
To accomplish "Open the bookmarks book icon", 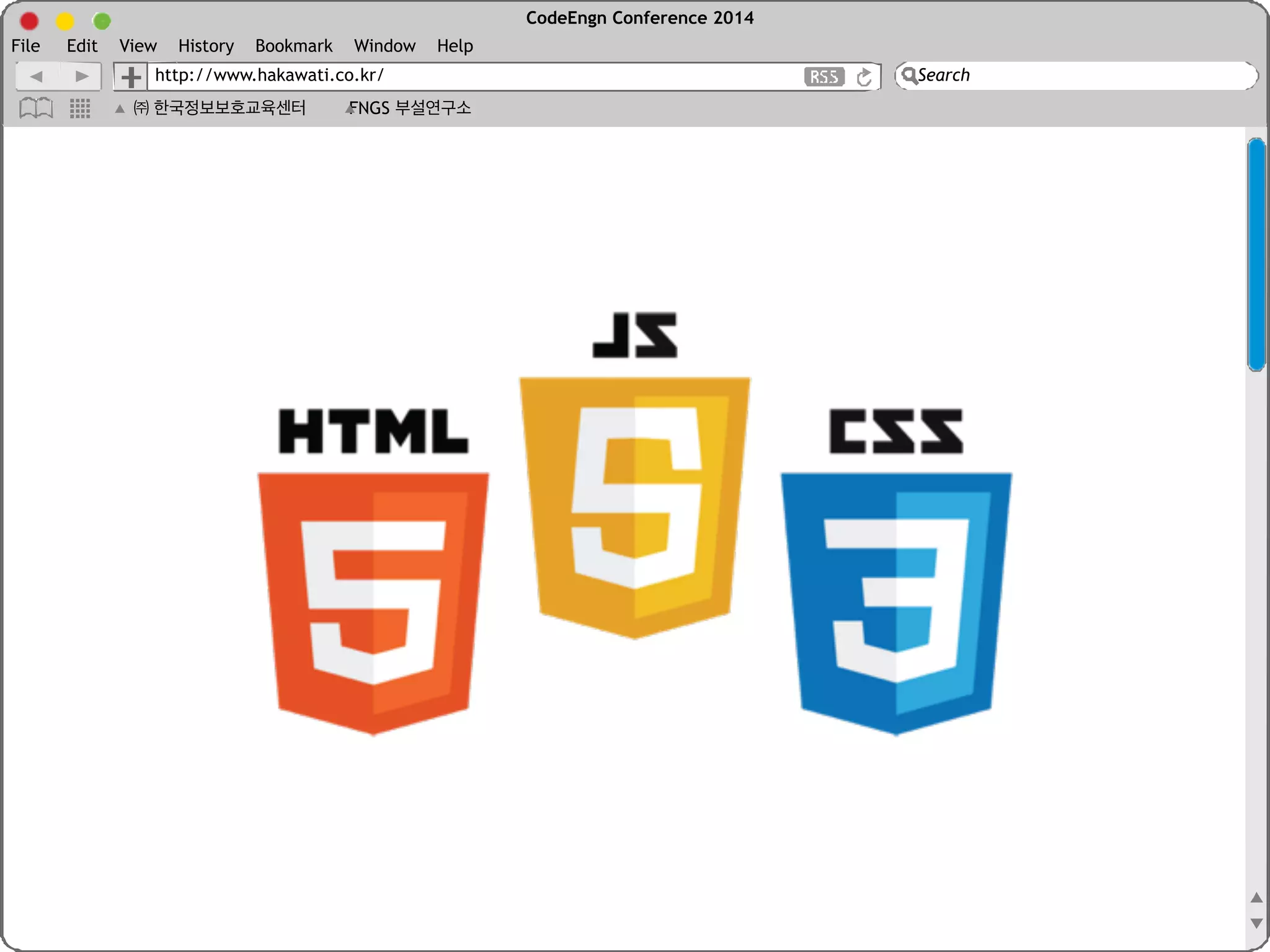I will pyautogui.click(x=36, y=108).
